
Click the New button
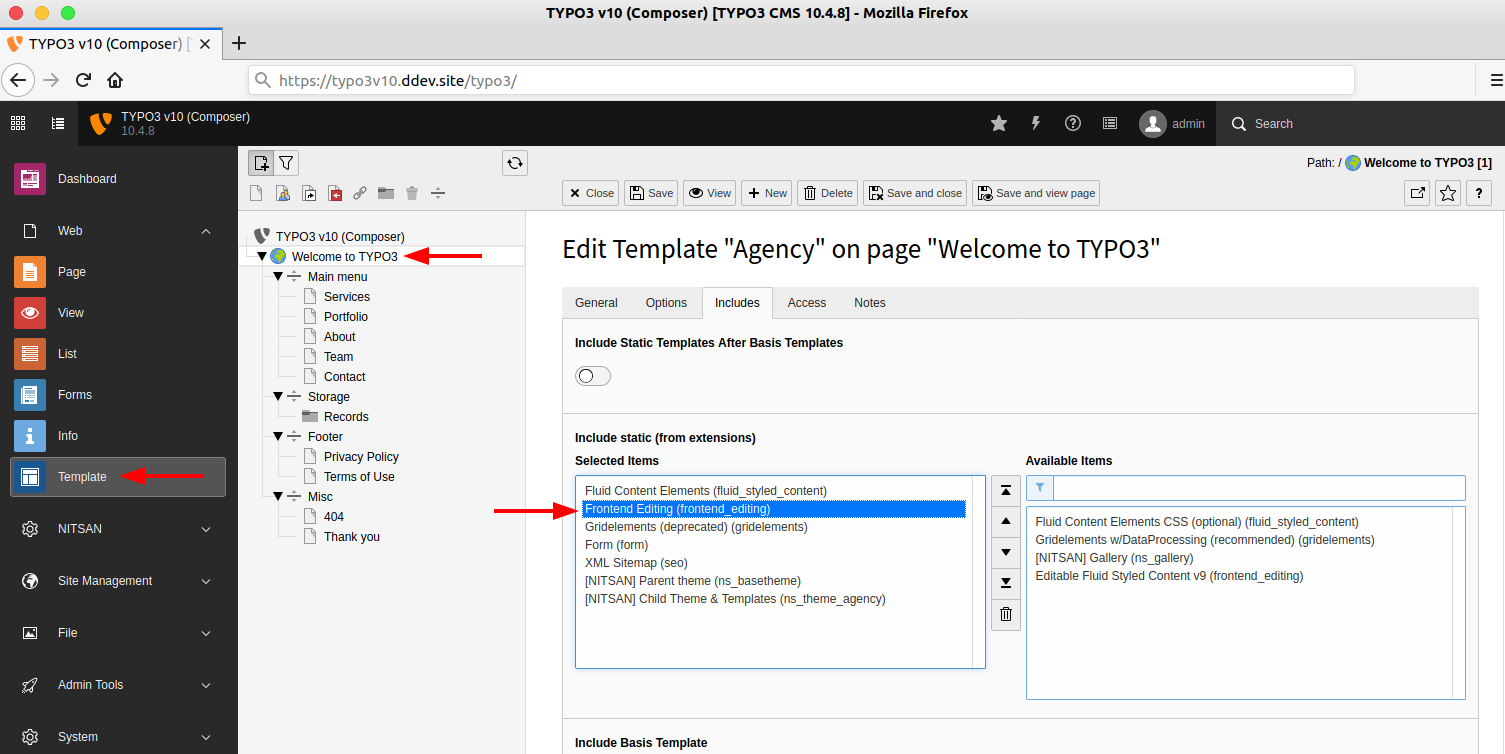coord(767,193)
